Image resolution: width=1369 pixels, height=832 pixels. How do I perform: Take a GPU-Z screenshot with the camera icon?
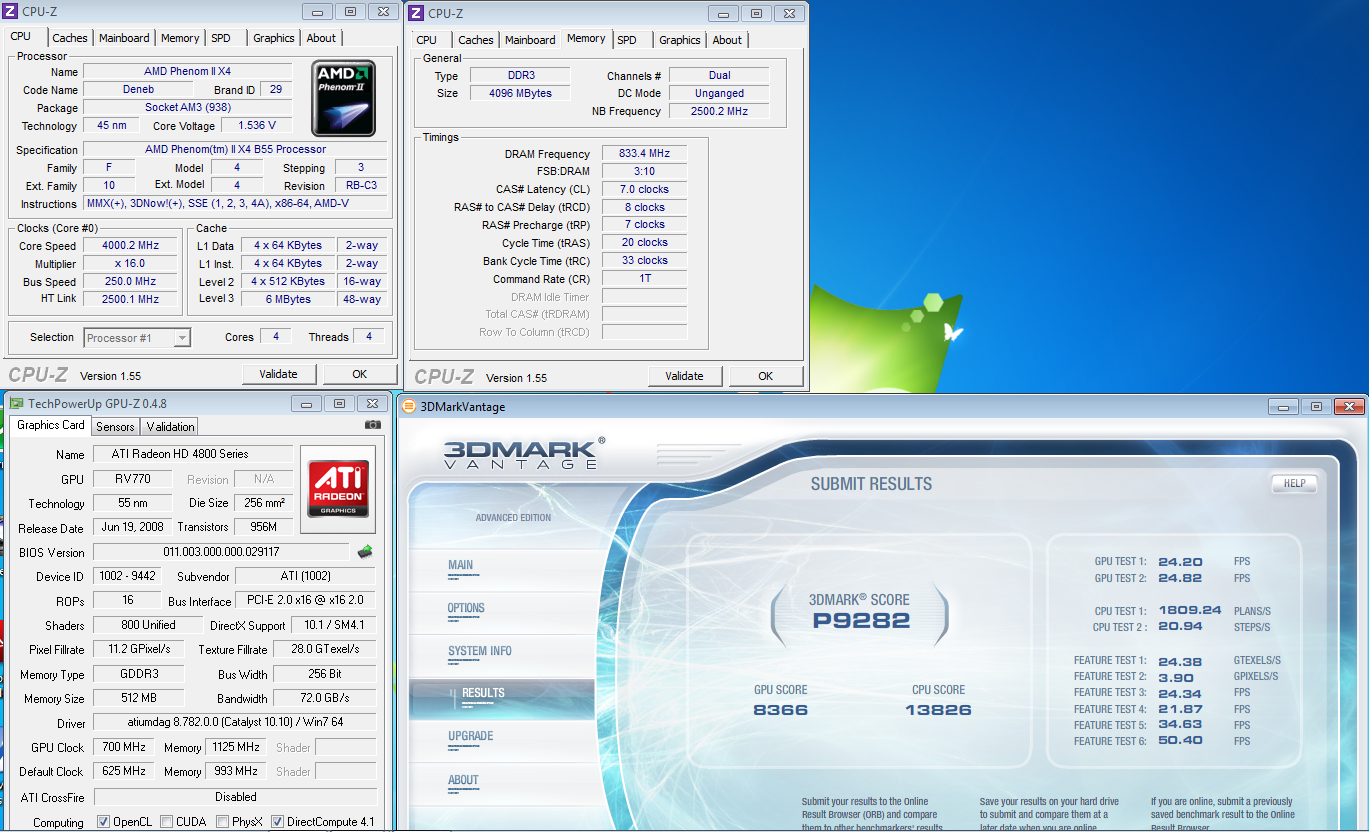[373, 425]
